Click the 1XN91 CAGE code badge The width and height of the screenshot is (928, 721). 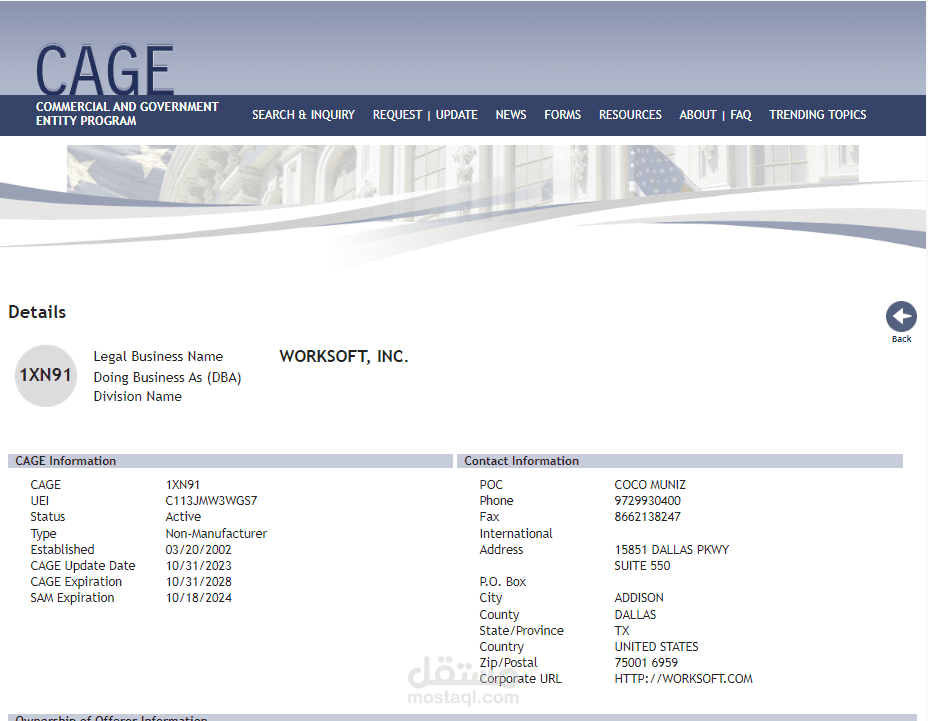click(46, 375)
